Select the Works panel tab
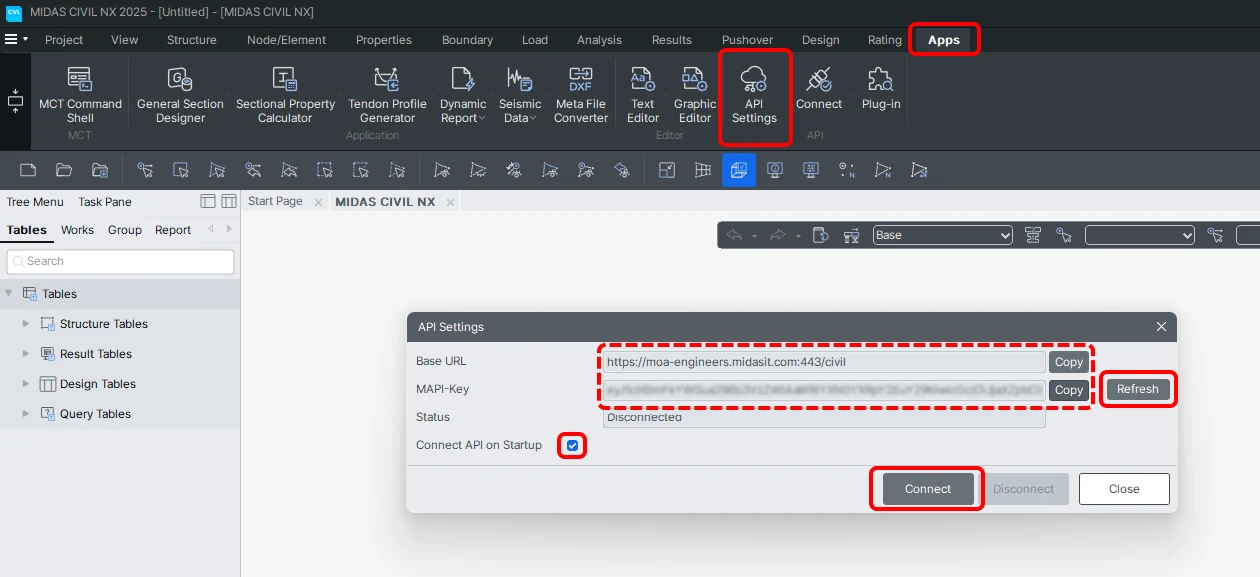Screen dimensions: 1260x577 77,230
